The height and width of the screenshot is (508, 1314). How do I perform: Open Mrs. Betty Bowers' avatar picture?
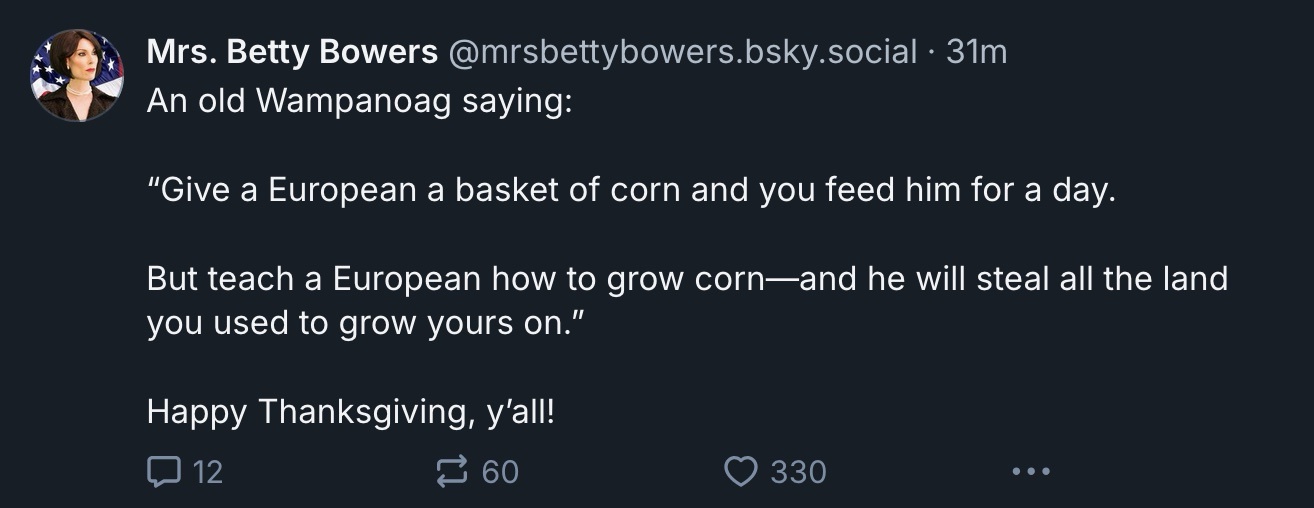[x=77, y=75]
